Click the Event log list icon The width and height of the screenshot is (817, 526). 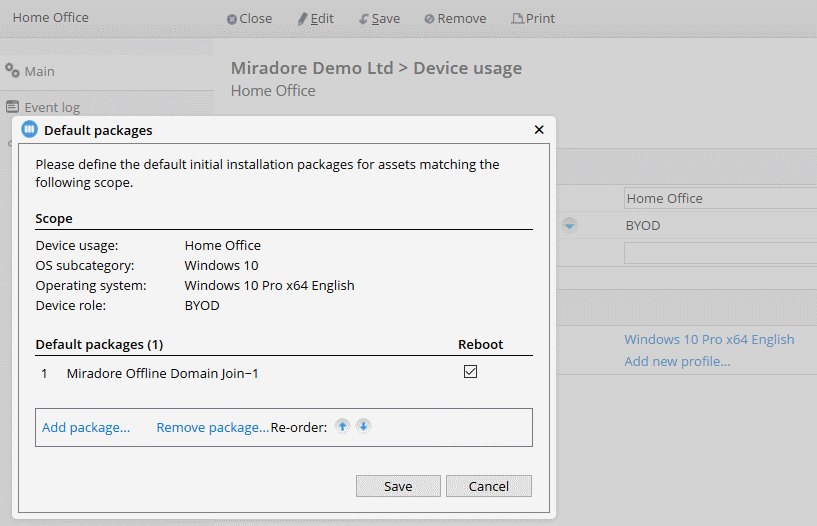13,107
